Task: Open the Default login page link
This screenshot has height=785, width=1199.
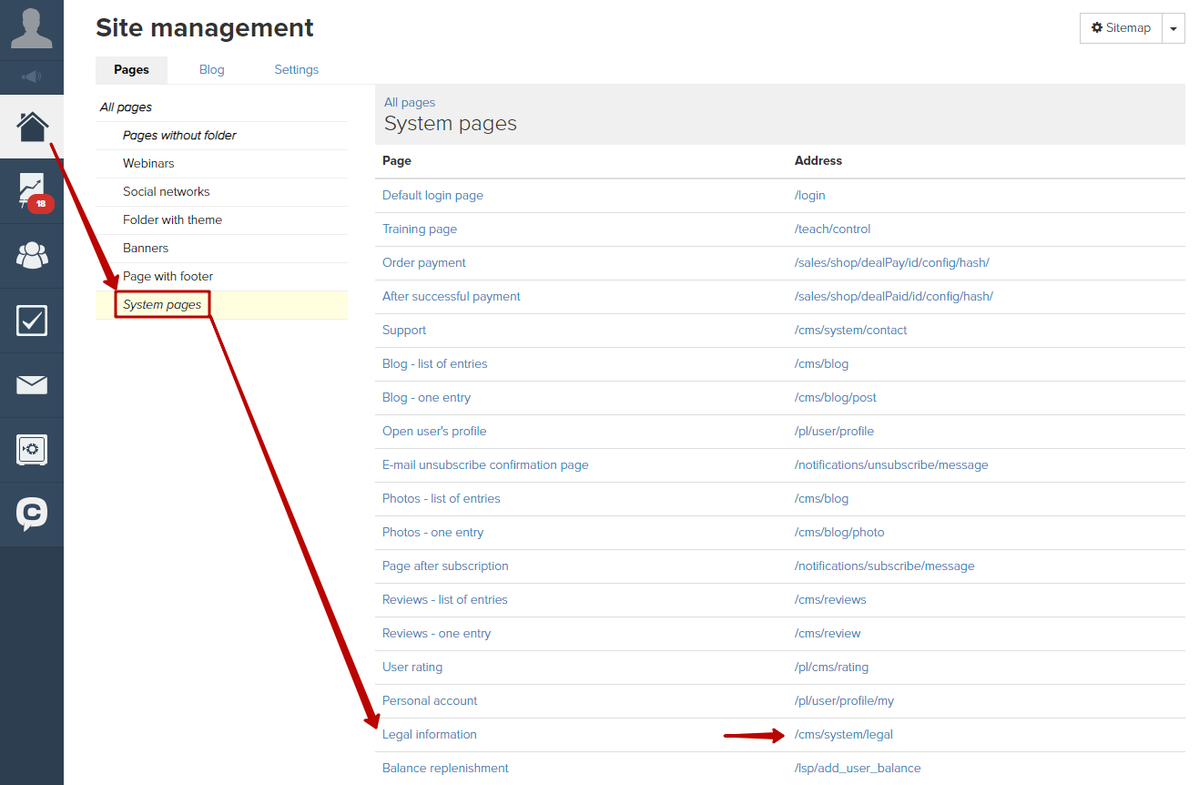Action: (x=433, y=196)
